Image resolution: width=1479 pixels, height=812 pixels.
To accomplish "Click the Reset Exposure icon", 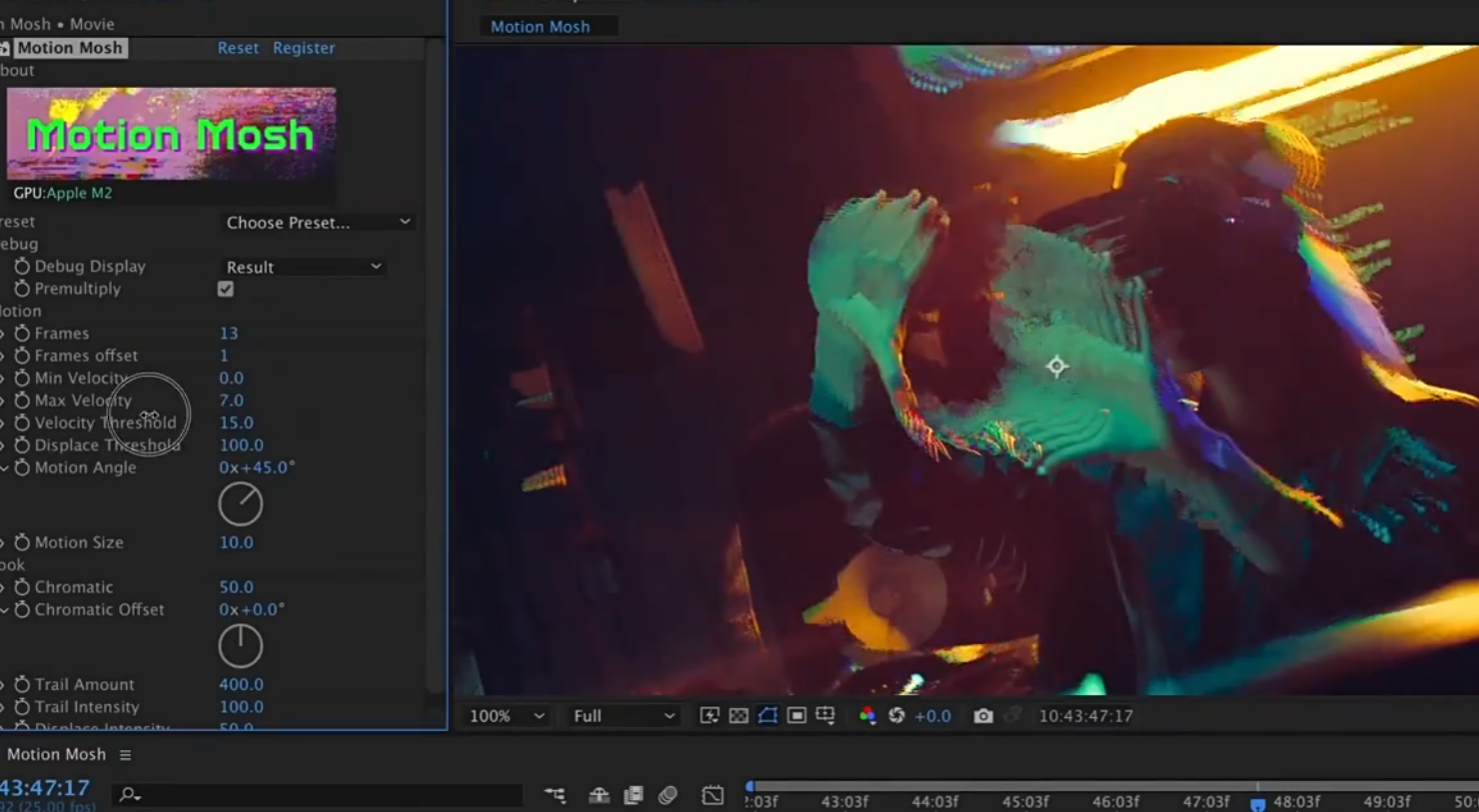I will pyautogui.click(x=896, y=715).
